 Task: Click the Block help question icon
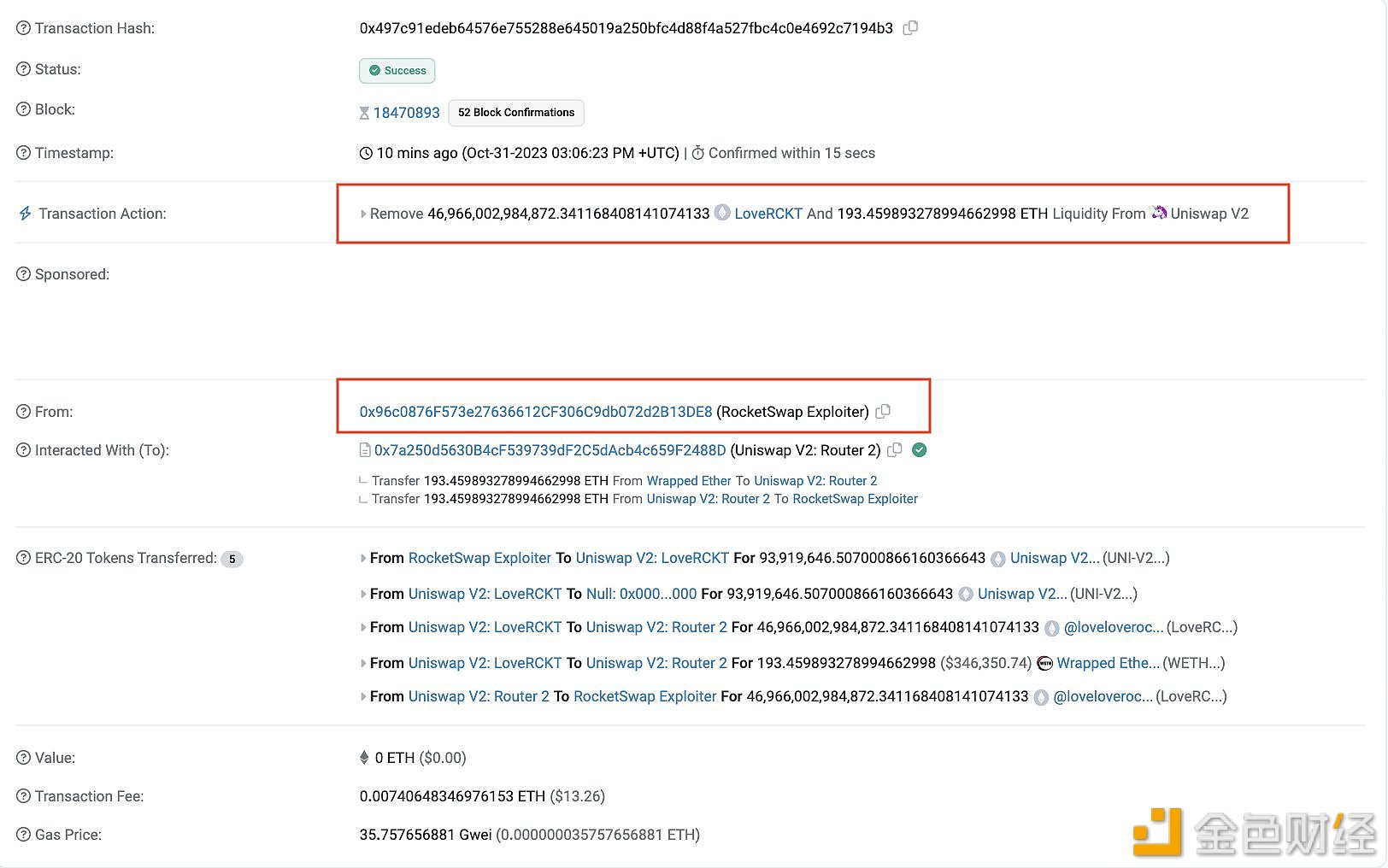click(x=23, y=109)
